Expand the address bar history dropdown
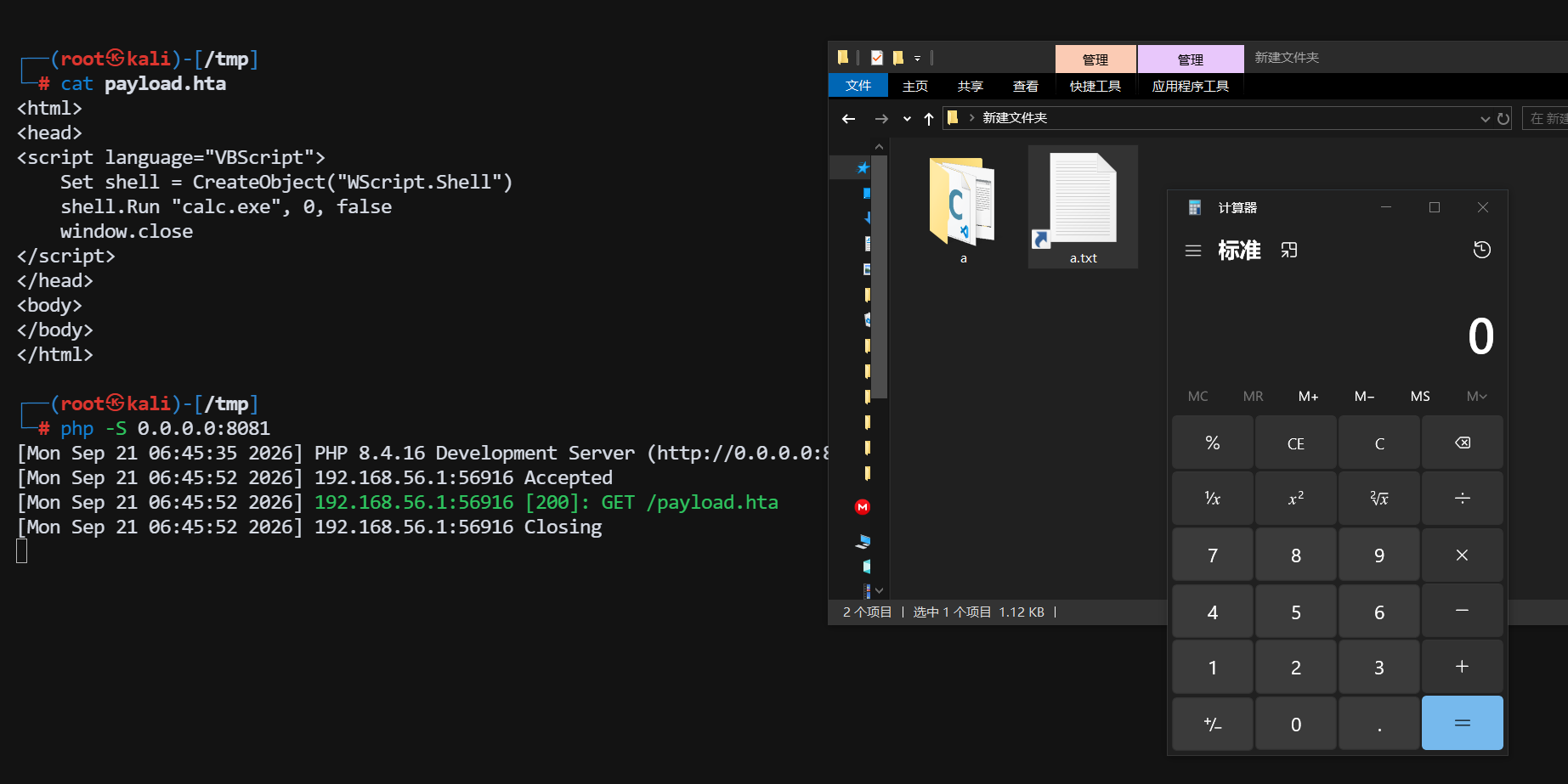Viewport: 1568px width, 784px height. click(1485, 119)
